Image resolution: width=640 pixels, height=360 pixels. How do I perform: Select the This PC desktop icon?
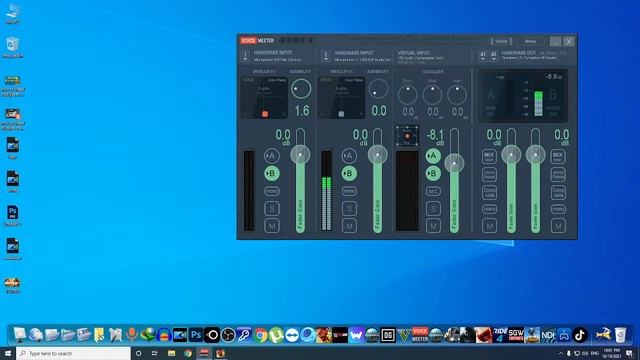click(x=13, y=14)
